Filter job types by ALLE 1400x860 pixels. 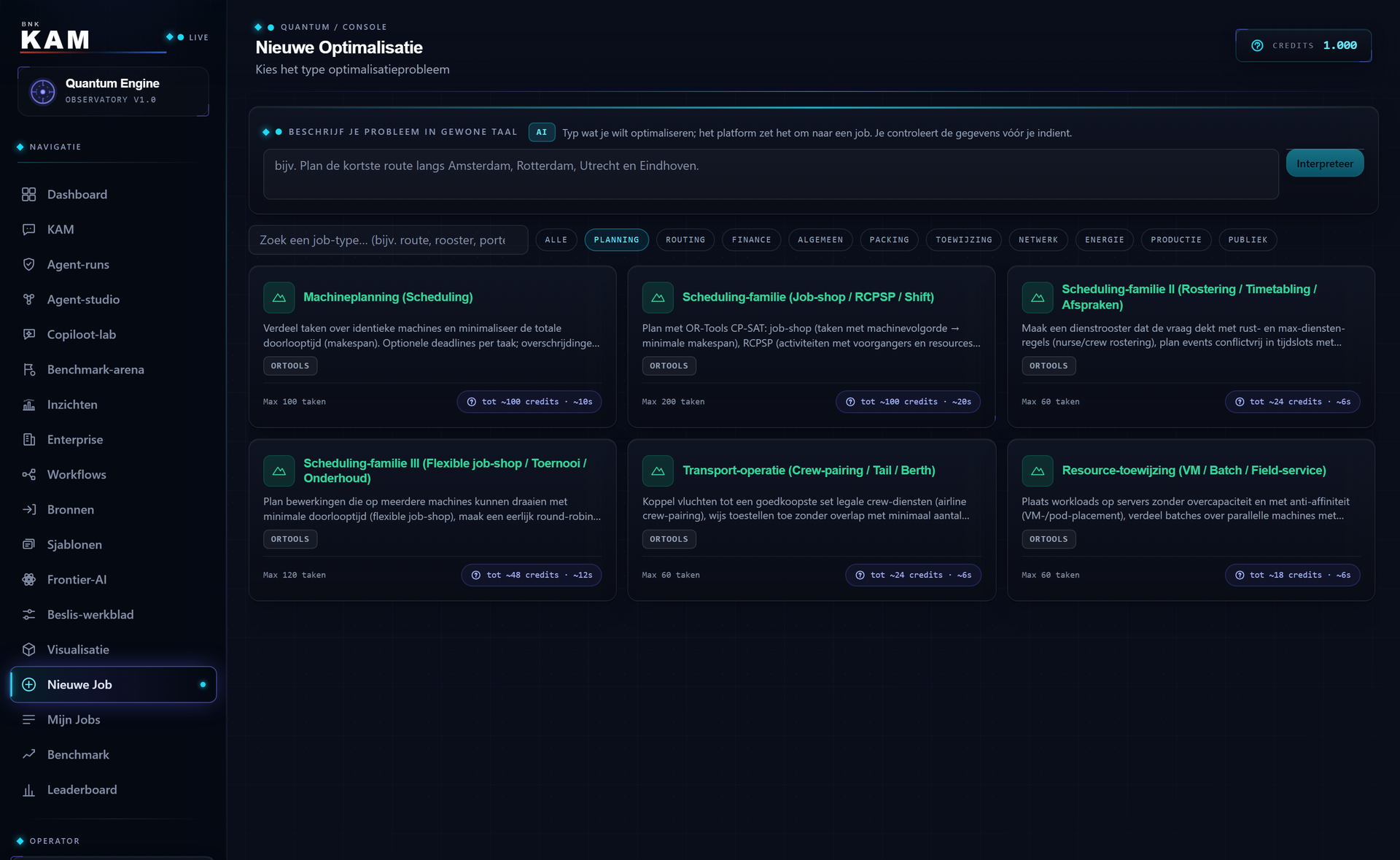tap(556, 240)
